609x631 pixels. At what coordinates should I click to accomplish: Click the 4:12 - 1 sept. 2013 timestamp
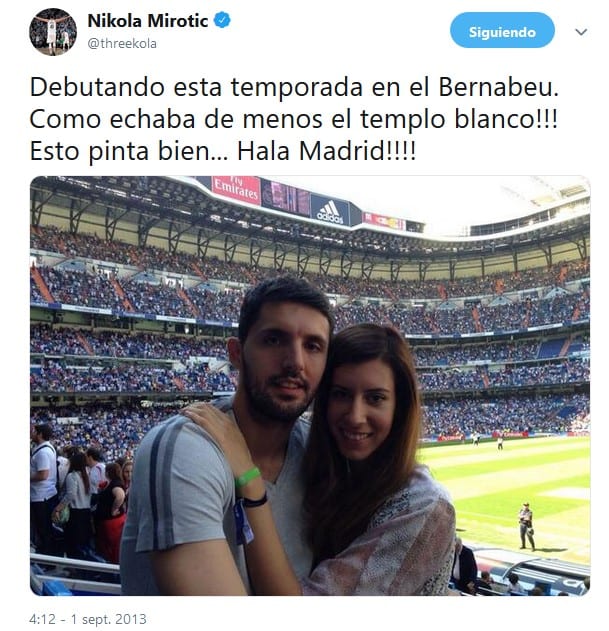[88, 619]
